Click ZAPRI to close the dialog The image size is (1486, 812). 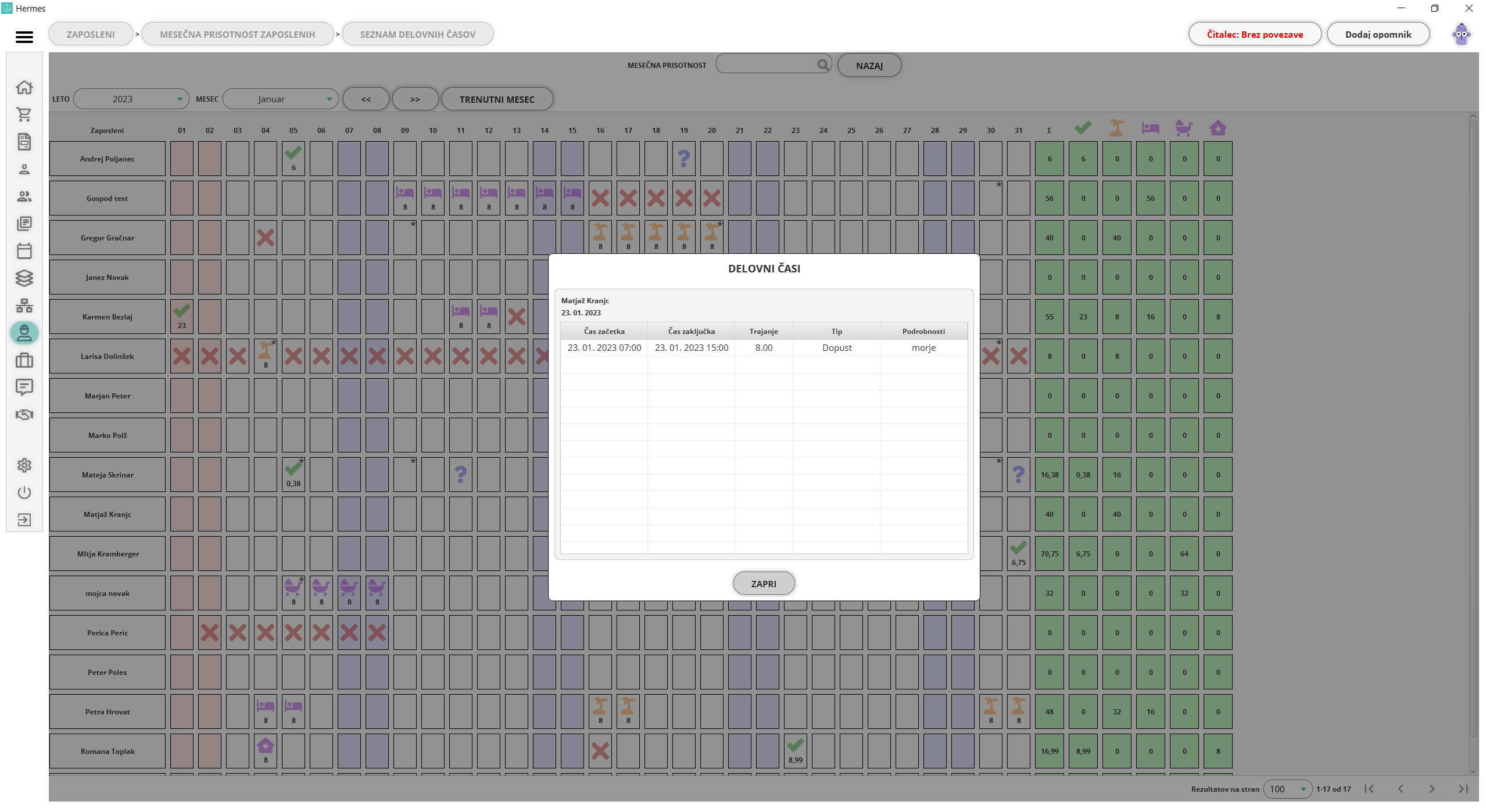764,584
